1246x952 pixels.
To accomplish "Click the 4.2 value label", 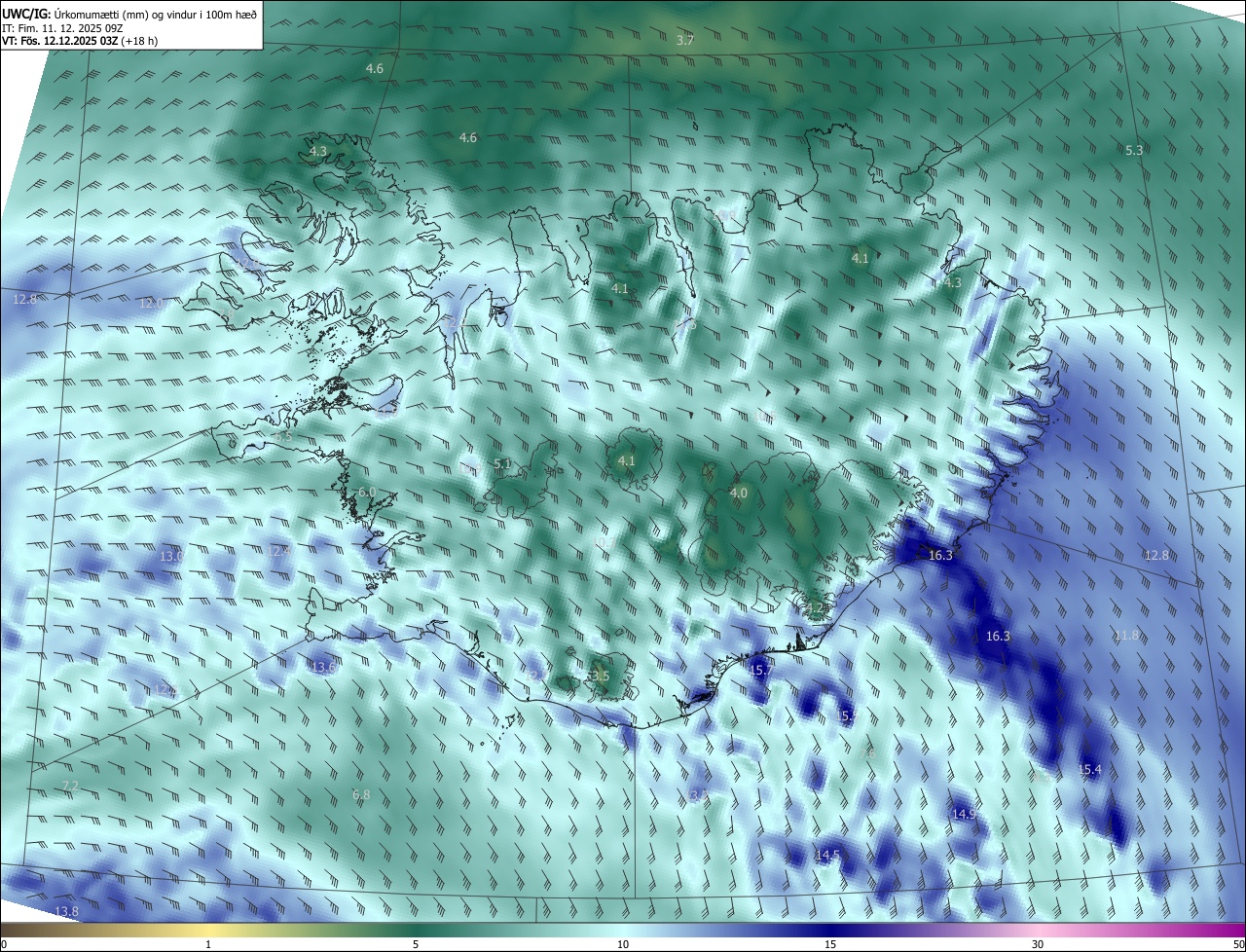I will pos(817,608).
